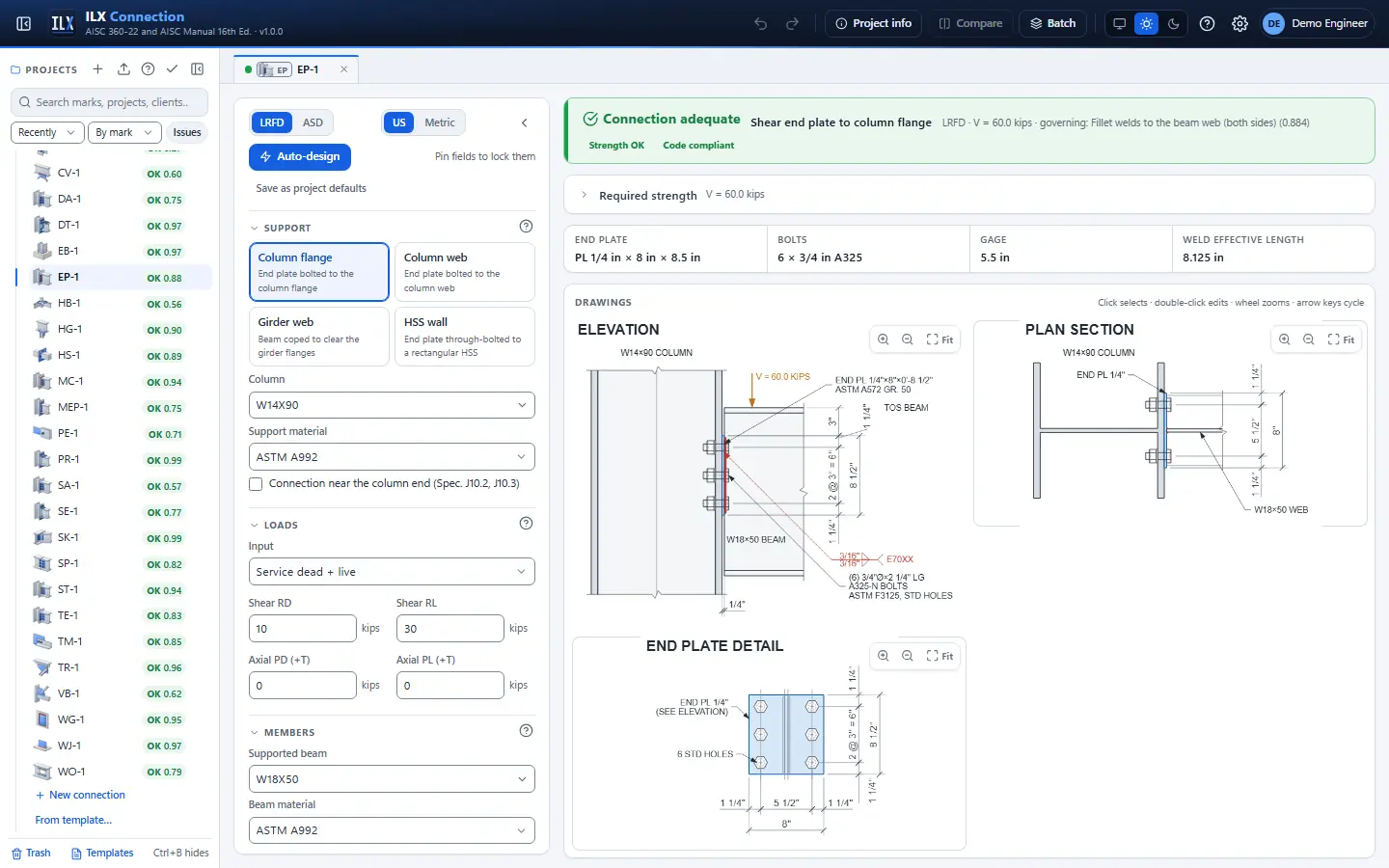Select system display theme icon
The width and height of the screenshot is (1389, 868).
pos(1119,23)
